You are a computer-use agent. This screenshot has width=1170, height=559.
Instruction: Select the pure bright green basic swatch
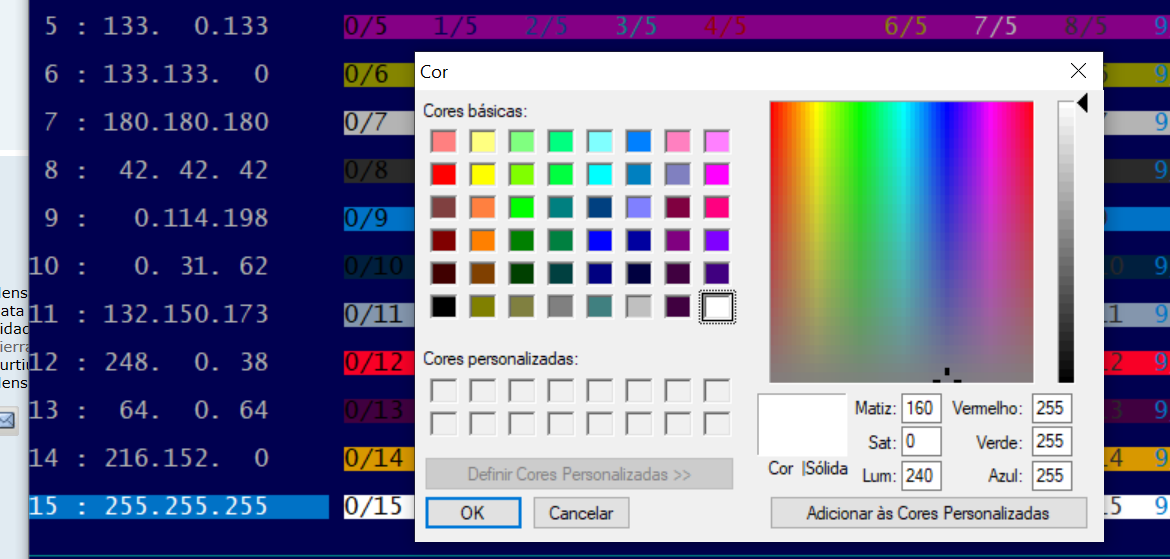point(522,207)
